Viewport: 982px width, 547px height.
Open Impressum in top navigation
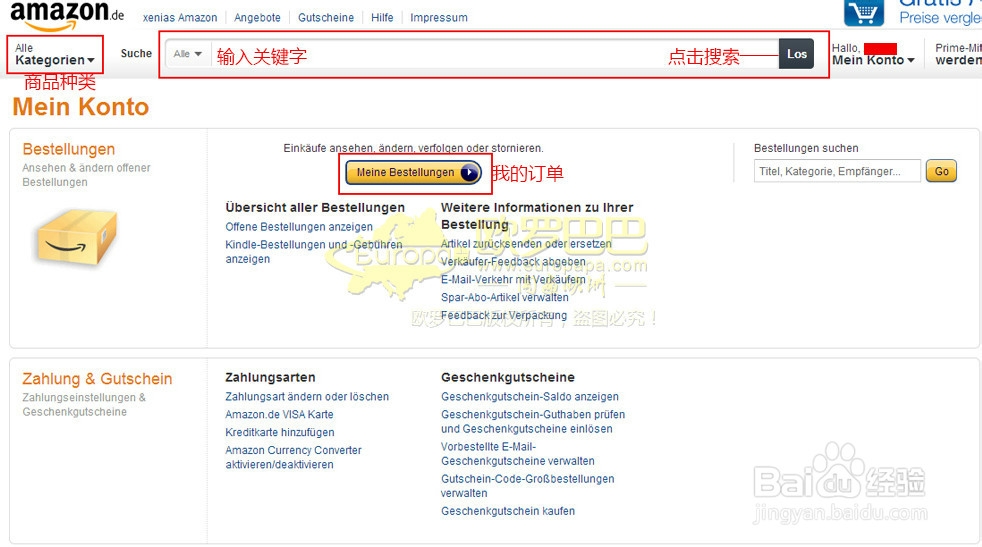tap(439, 18)
